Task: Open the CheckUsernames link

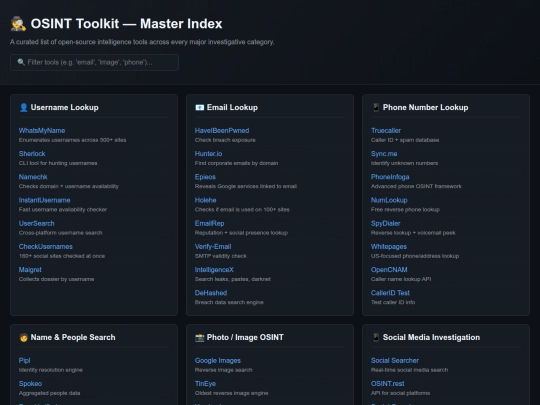Action: (x=45, y=247)
